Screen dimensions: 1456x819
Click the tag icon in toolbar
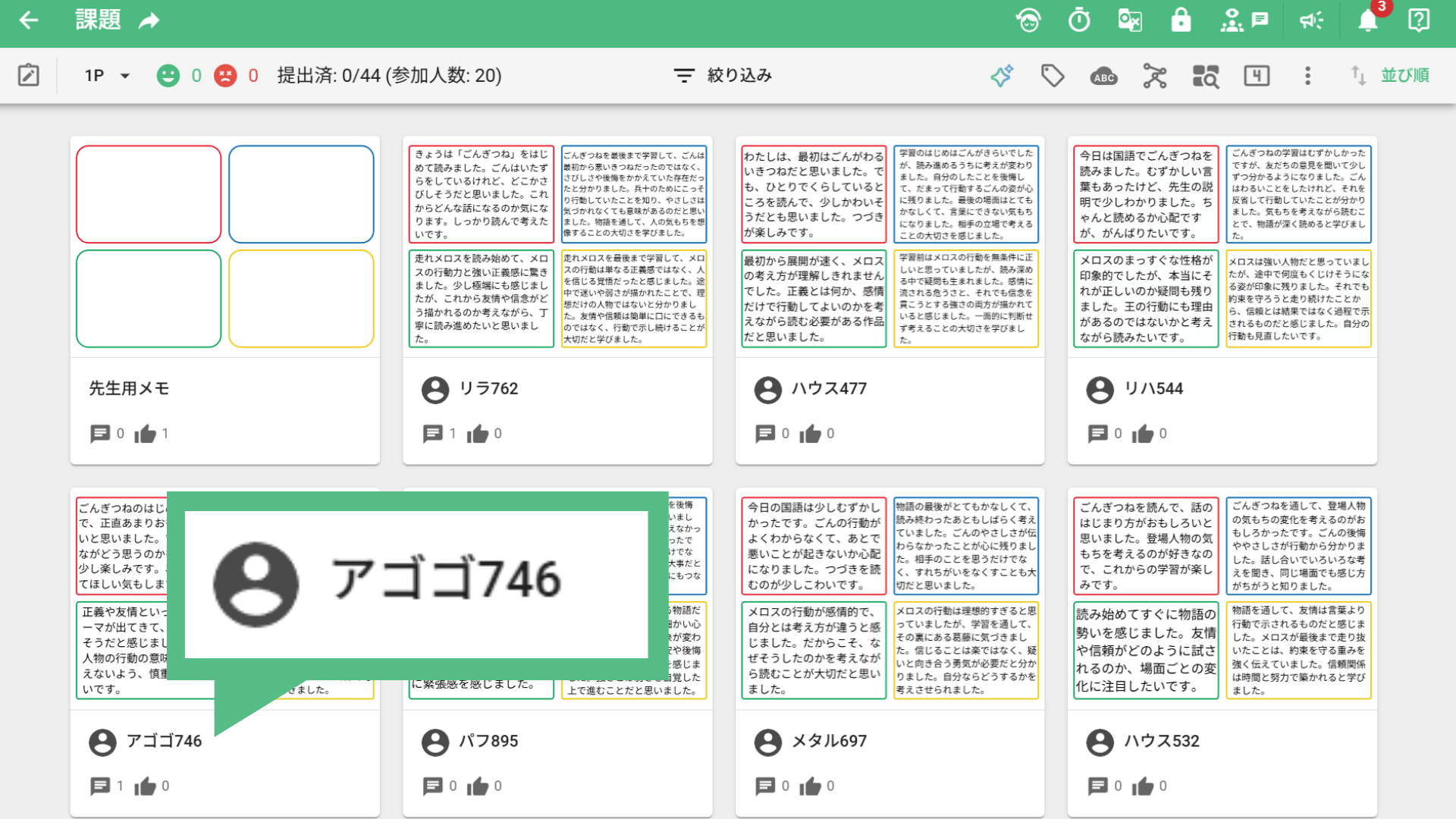[x=1053, y=76]
